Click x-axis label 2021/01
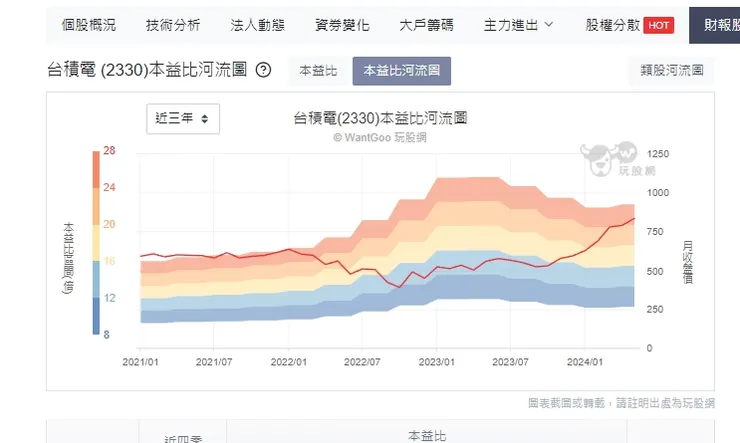Image resolution: width=740 pixels, height=443 pixels. (x=140, y=362)
